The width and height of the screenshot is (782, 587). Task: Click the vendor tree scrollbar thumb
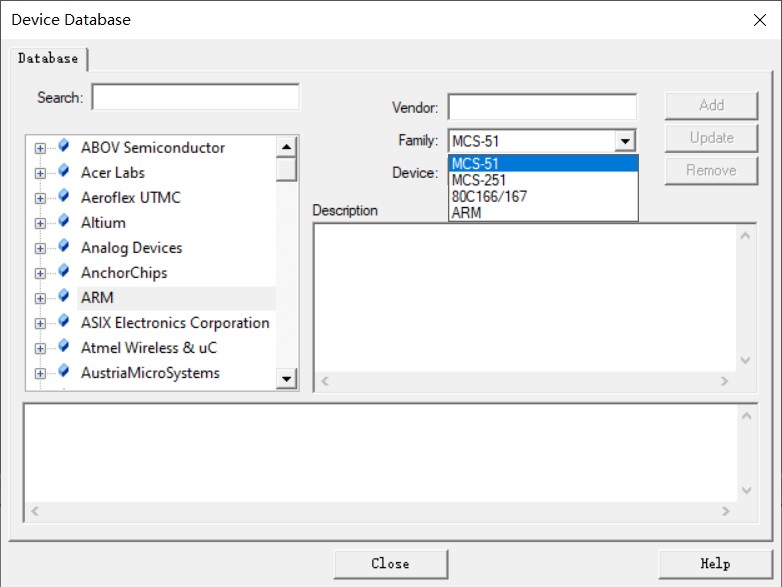(286, 169)
